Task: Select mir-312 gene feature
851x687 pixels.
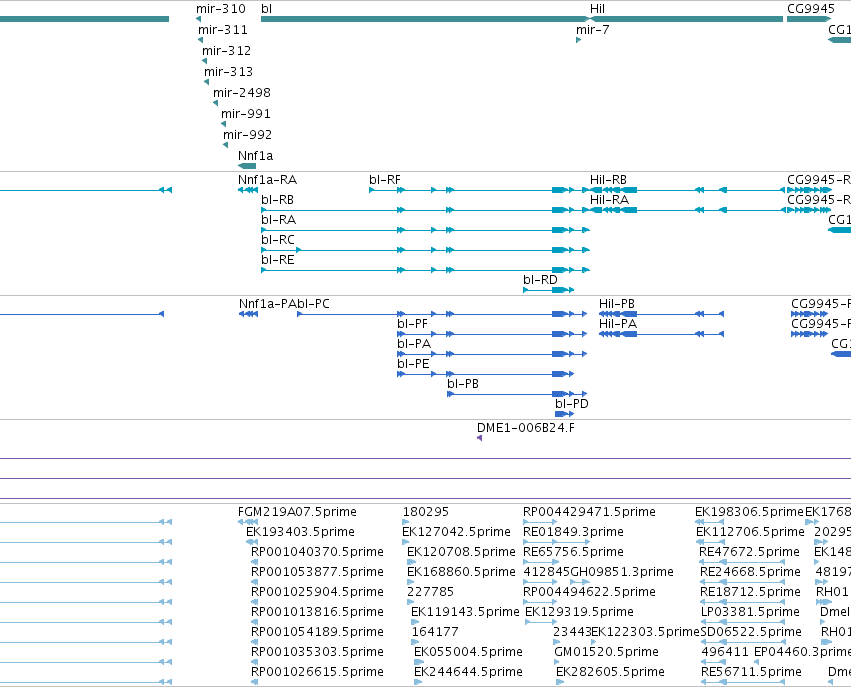Action: [x=205, y=61]
